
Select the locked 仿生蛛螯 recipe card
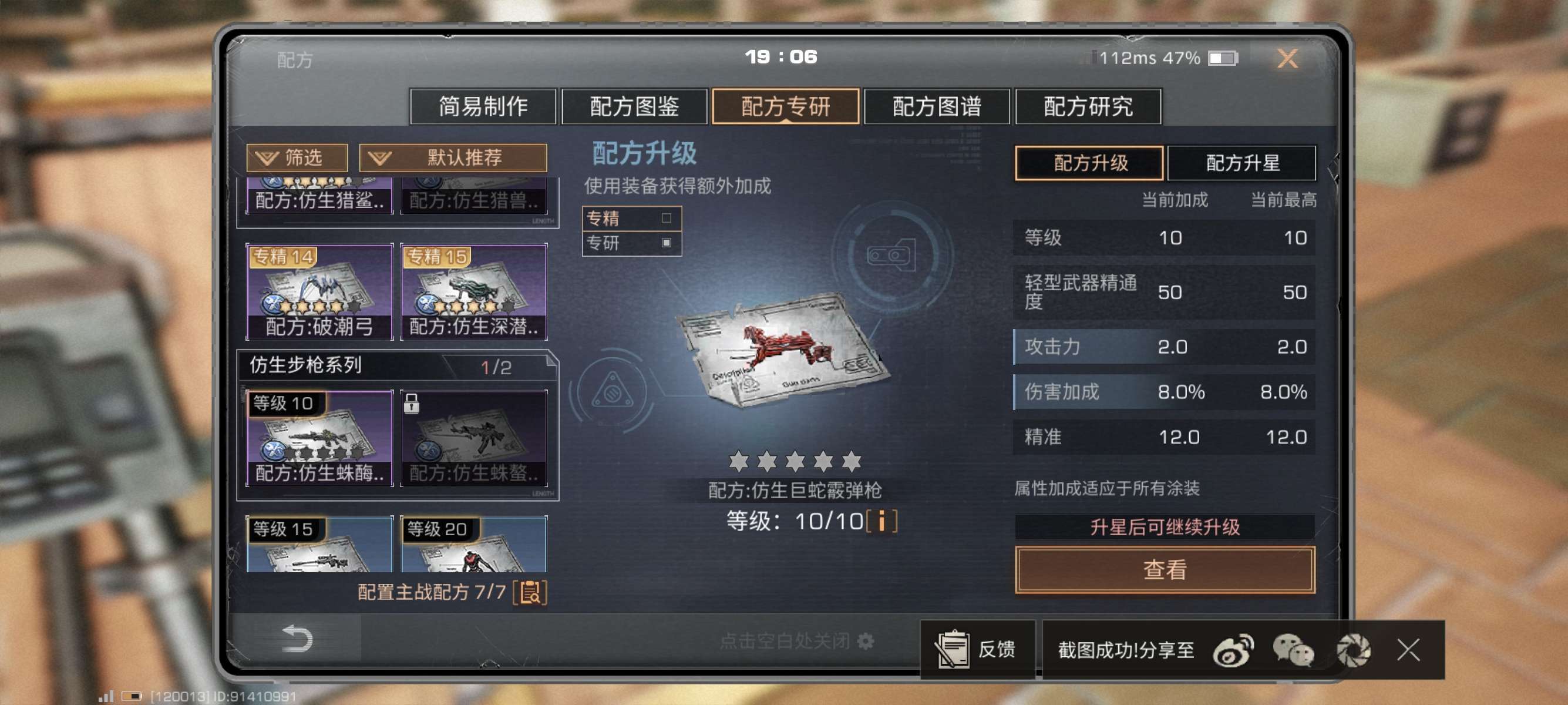[x=473, y=438]
